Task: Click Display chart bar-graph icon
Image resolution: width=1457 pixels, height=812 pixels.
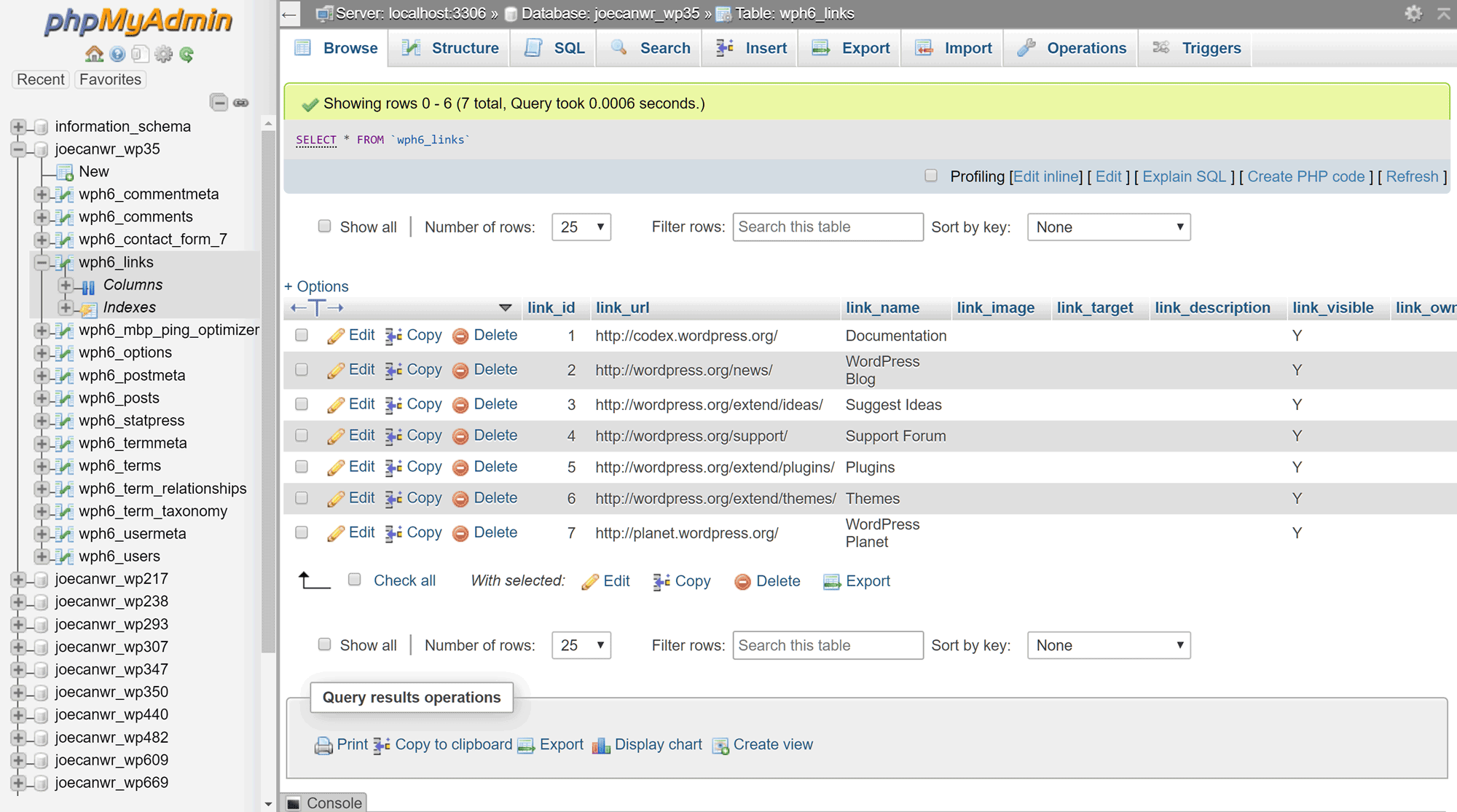Action: (601, 745)
